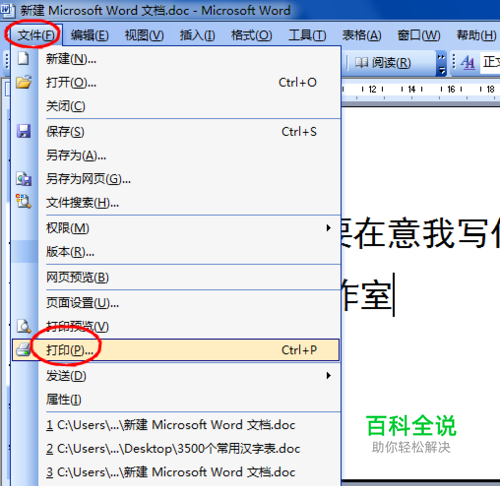Click the styles and formatting AA icon
This screenshot has width=500, height=486.
[x=468, y=62]
